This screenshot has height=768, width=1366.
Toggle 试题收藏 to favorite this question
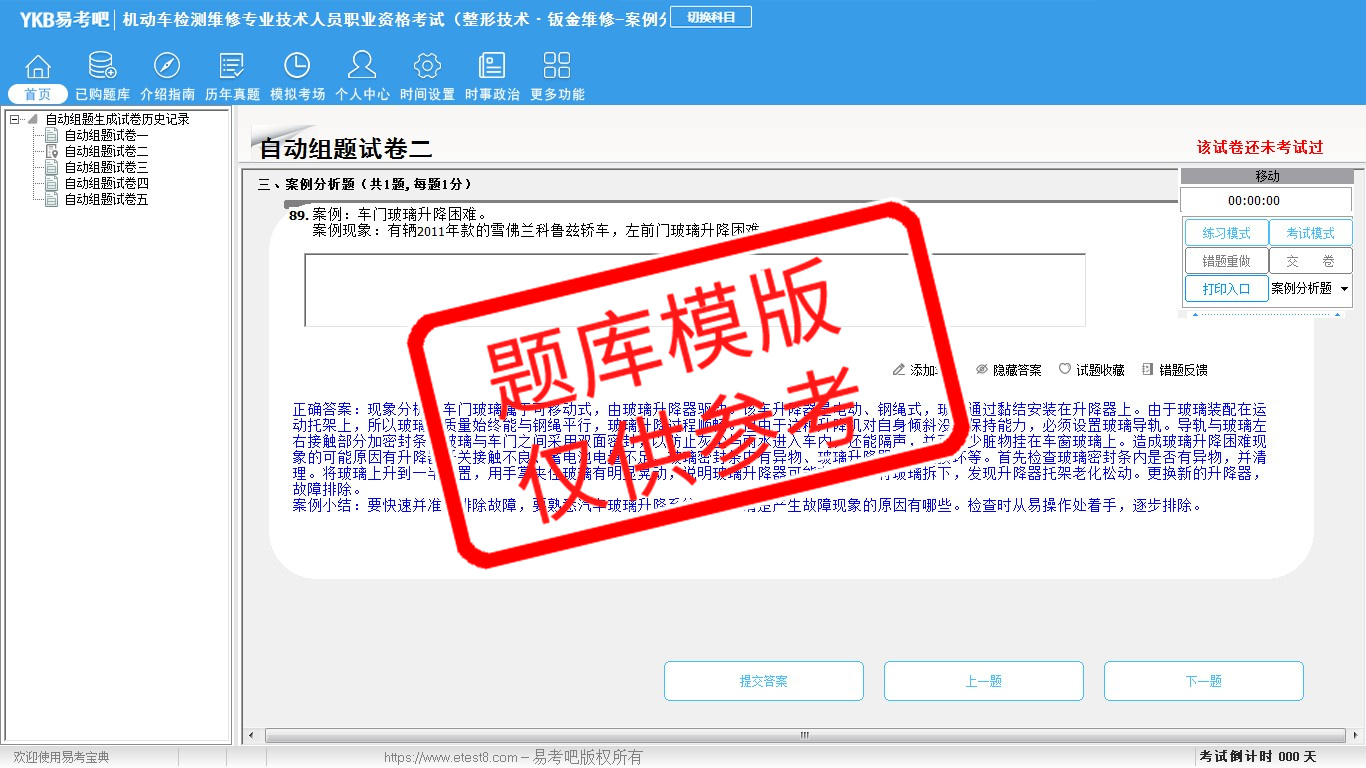point(1092,370)
